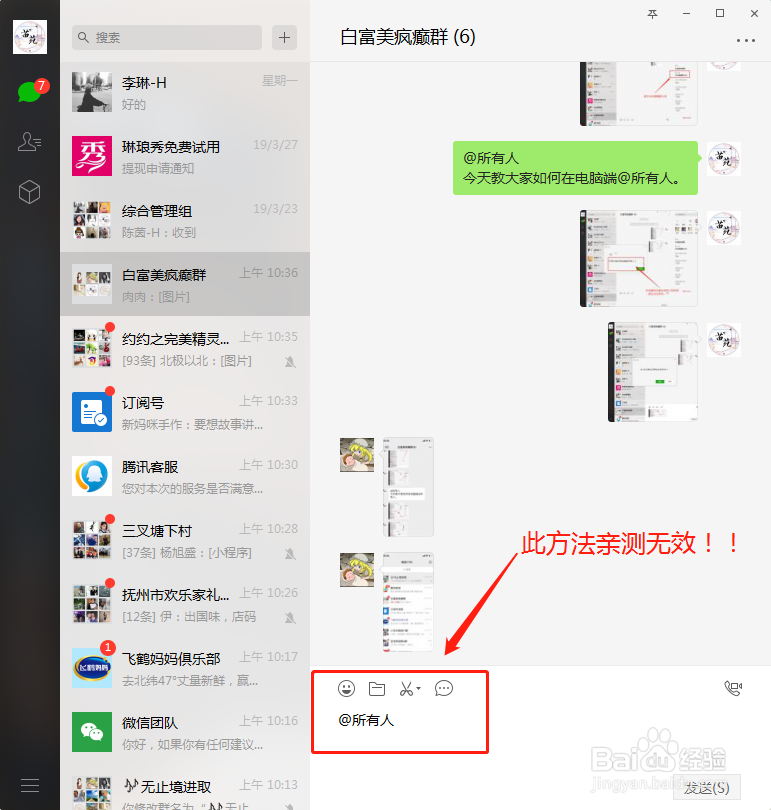Open the sent screenshot with green confirm dialog
Viewport: 771px width, 810px height.
click(653, 372)
